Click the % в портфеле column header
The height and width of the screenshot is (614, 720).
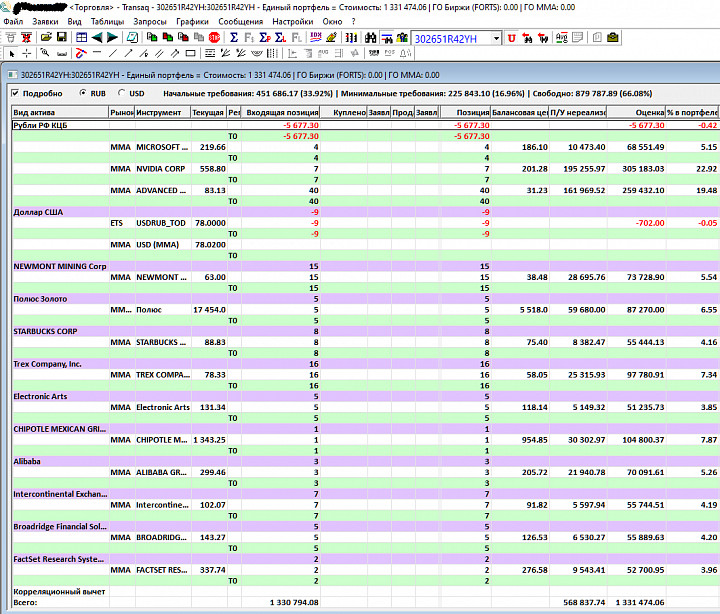[692, 112]
